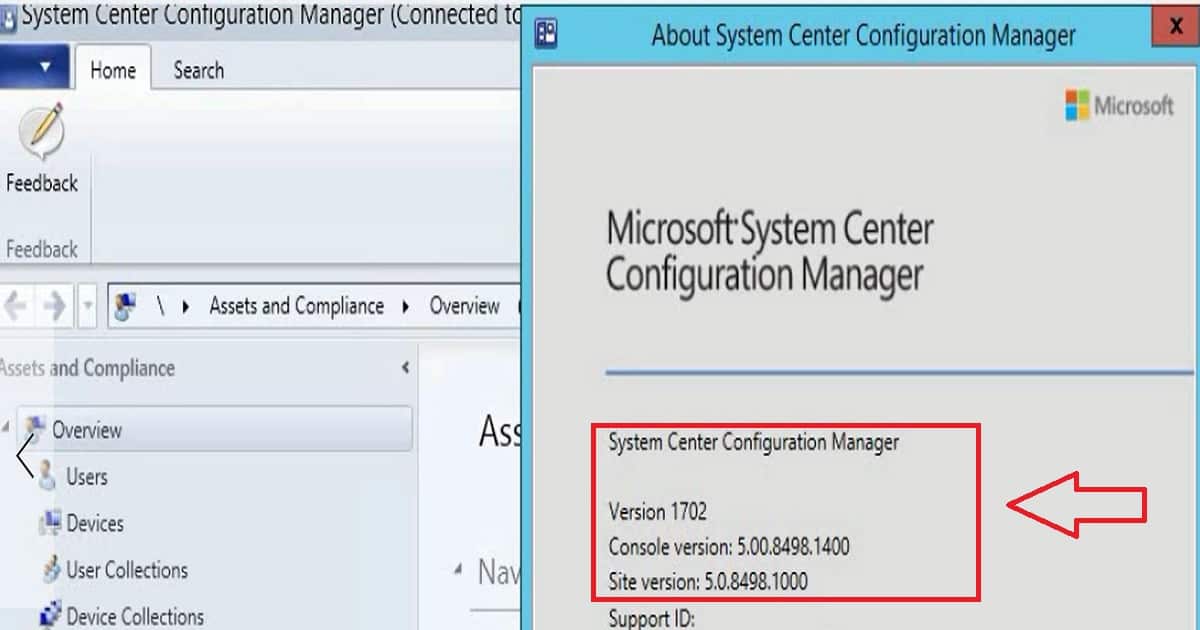Click the Feedback pencil icon in ribbon
The height and width of the screenshot is (630, 1200).
point(40,134)
